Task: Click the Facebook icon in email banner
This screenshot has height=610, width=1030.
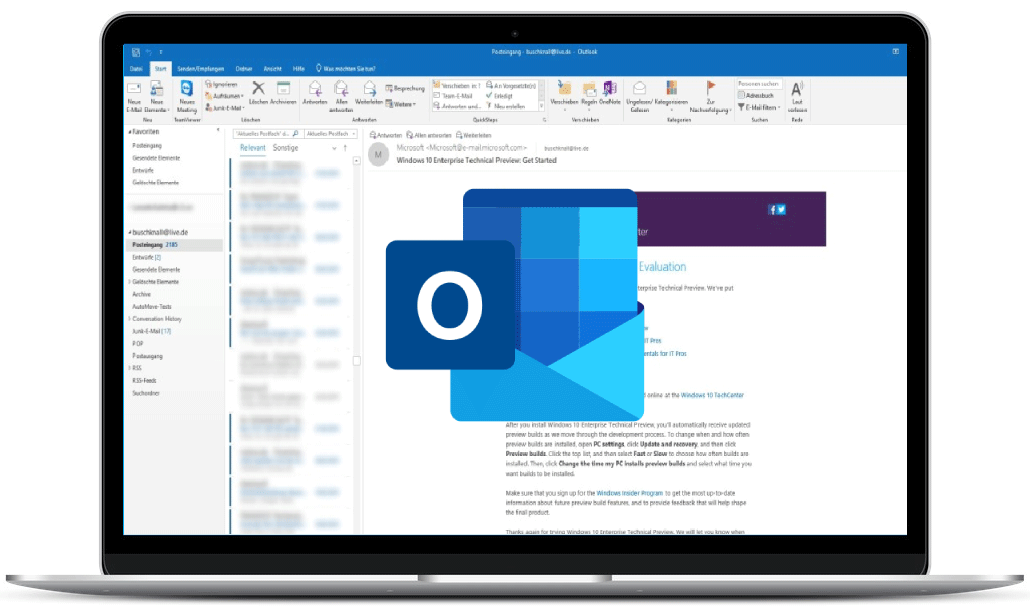Action: [772, 209]
